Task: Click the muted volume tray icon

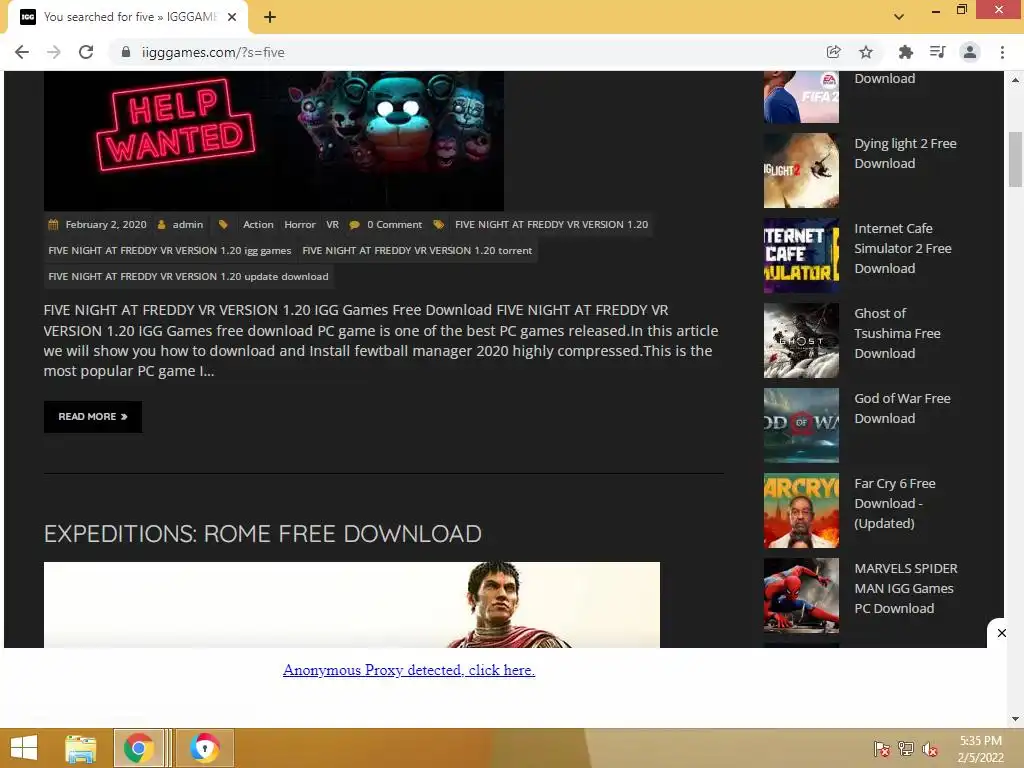Action: click(930, 749)
